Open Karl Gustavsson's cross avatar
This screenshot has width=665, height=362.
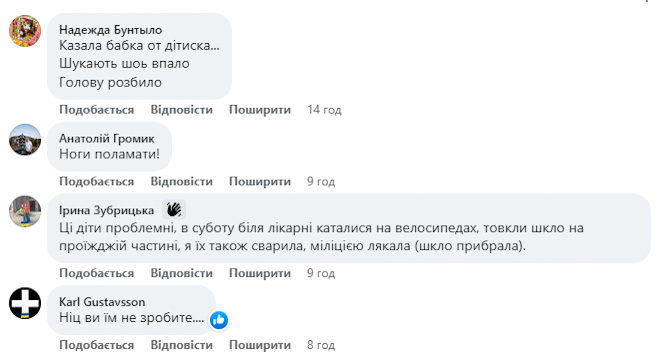coord(25,303)
